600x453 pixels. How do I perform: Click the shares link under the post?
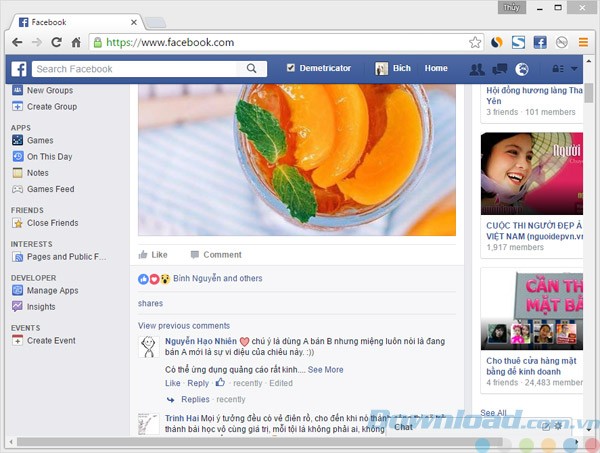click(150, 303)
